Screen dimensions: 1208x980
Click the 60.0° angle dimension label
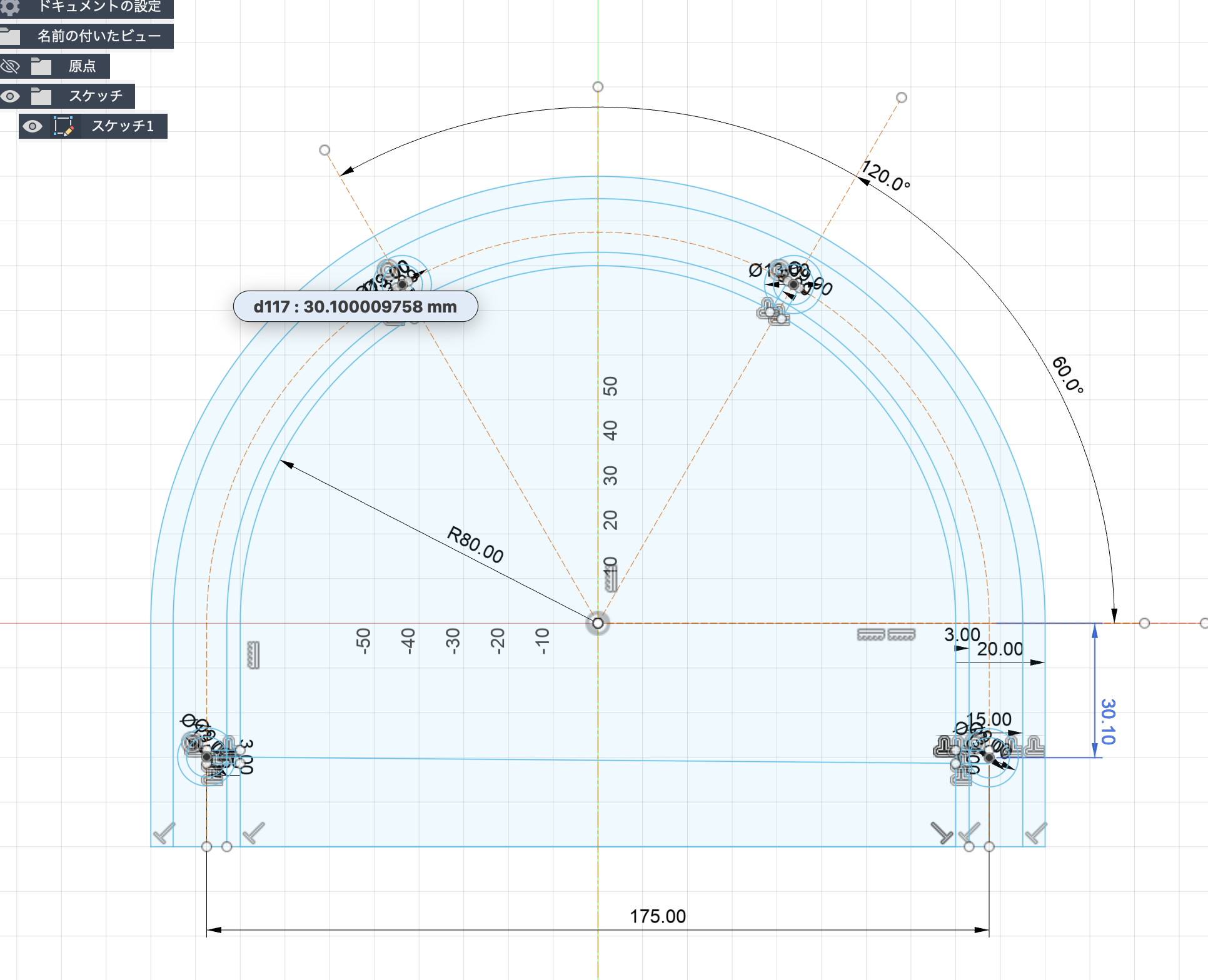[1067, 374]
